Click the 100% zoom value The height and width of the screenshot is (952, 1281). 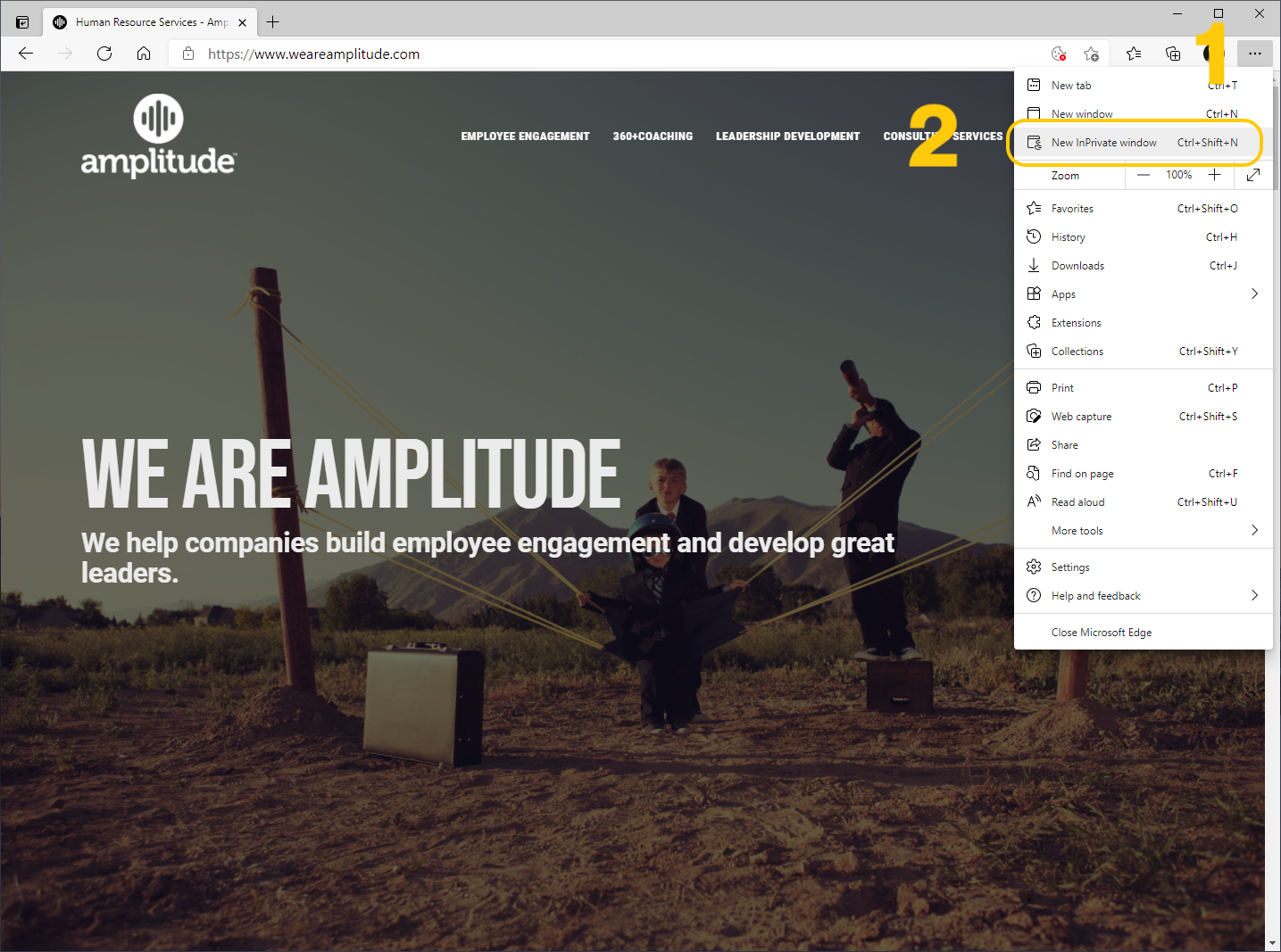[x=1178, y=175]
